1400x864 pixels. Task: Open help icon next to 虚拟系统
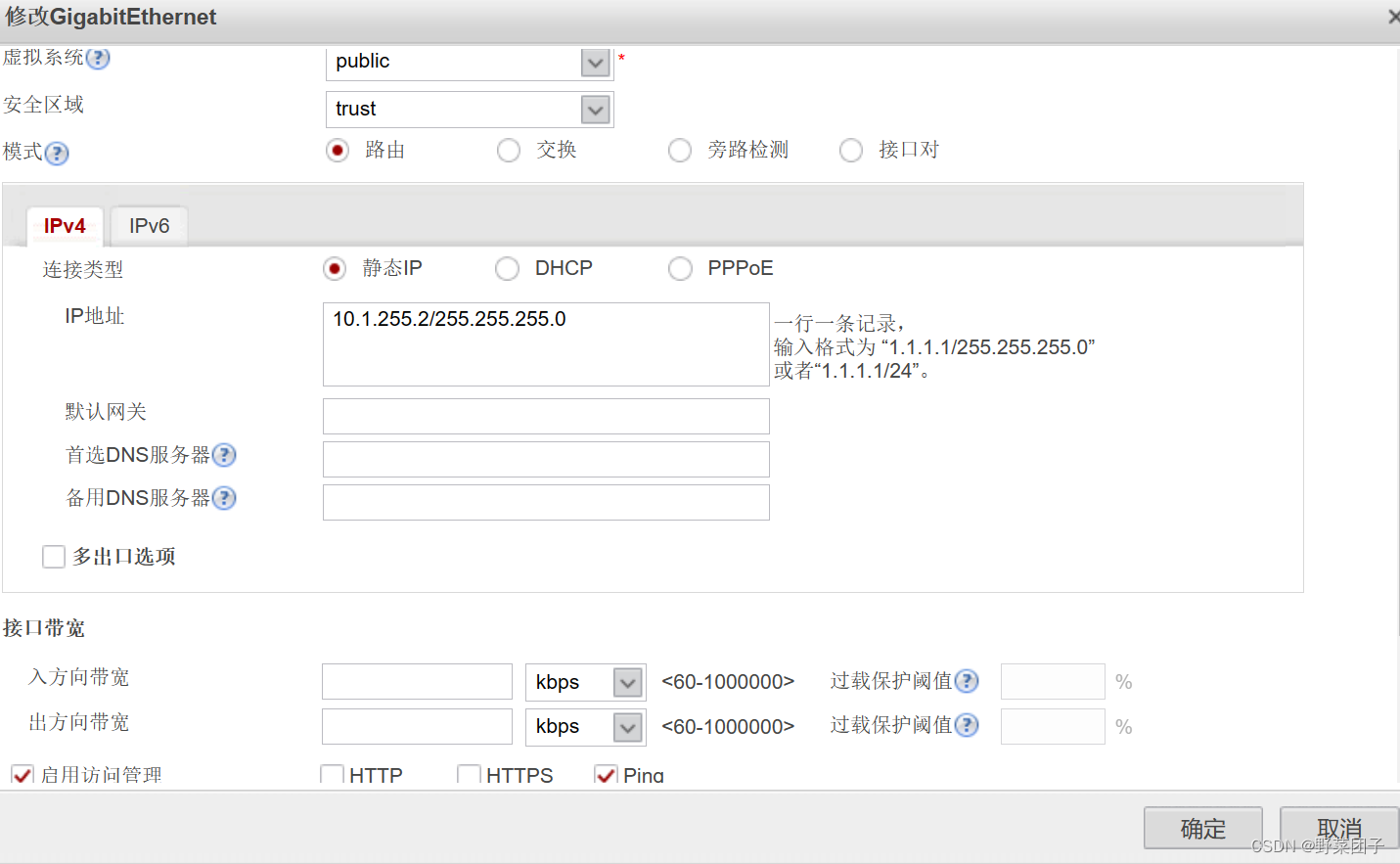click(x=98, y=58)
